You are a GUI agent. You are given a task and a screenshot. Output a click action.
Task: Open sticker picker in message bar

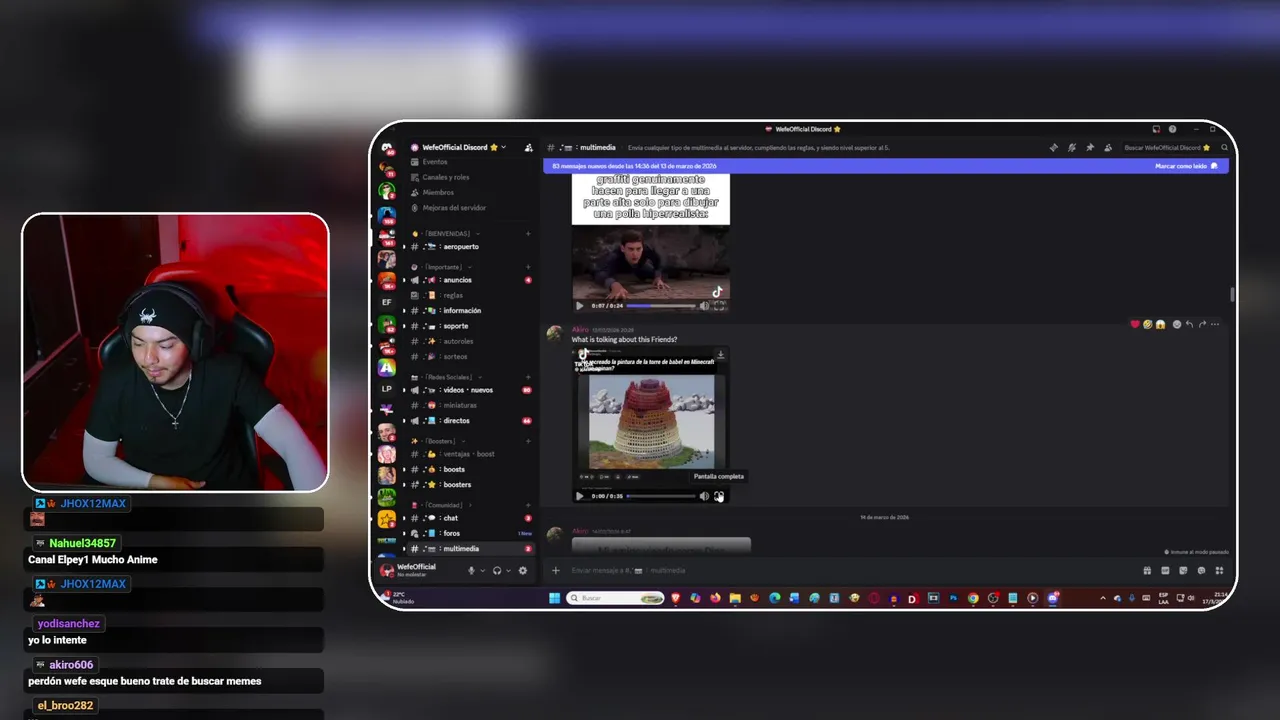(1183, 570)
